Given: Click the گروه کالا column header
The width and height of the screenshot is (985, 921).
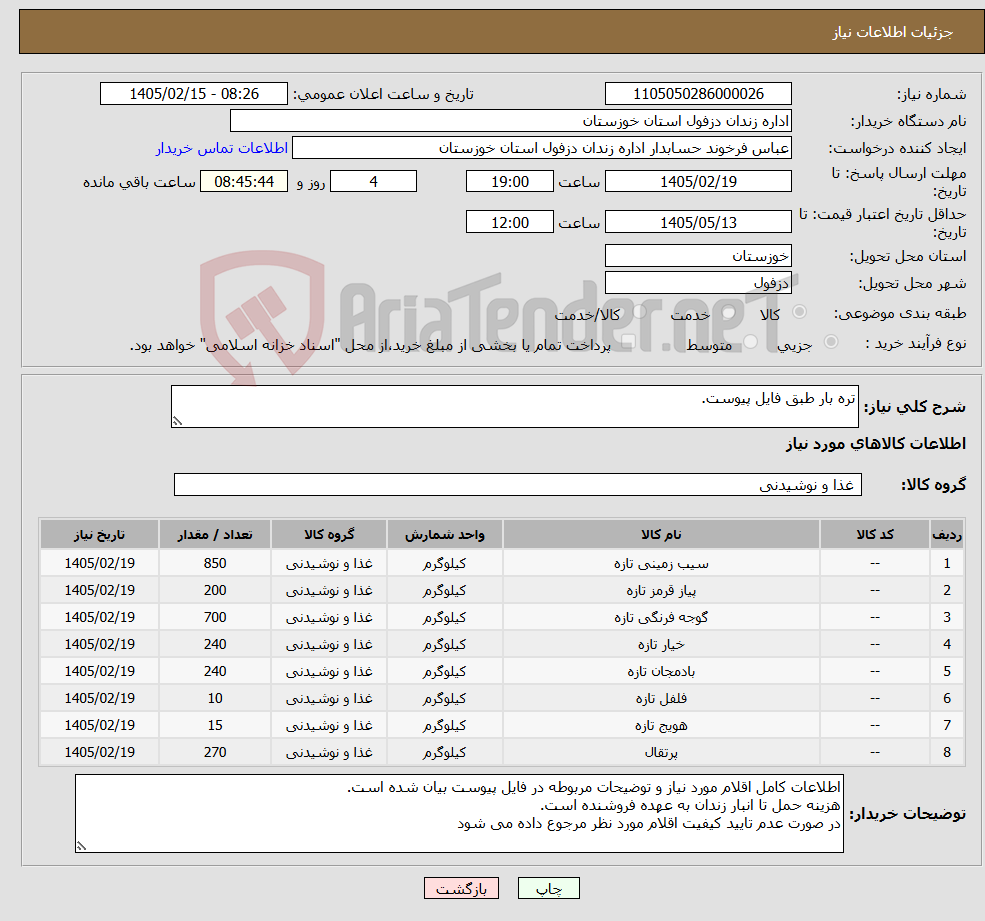Looking at the screenshot, I should tap(329, 535).
